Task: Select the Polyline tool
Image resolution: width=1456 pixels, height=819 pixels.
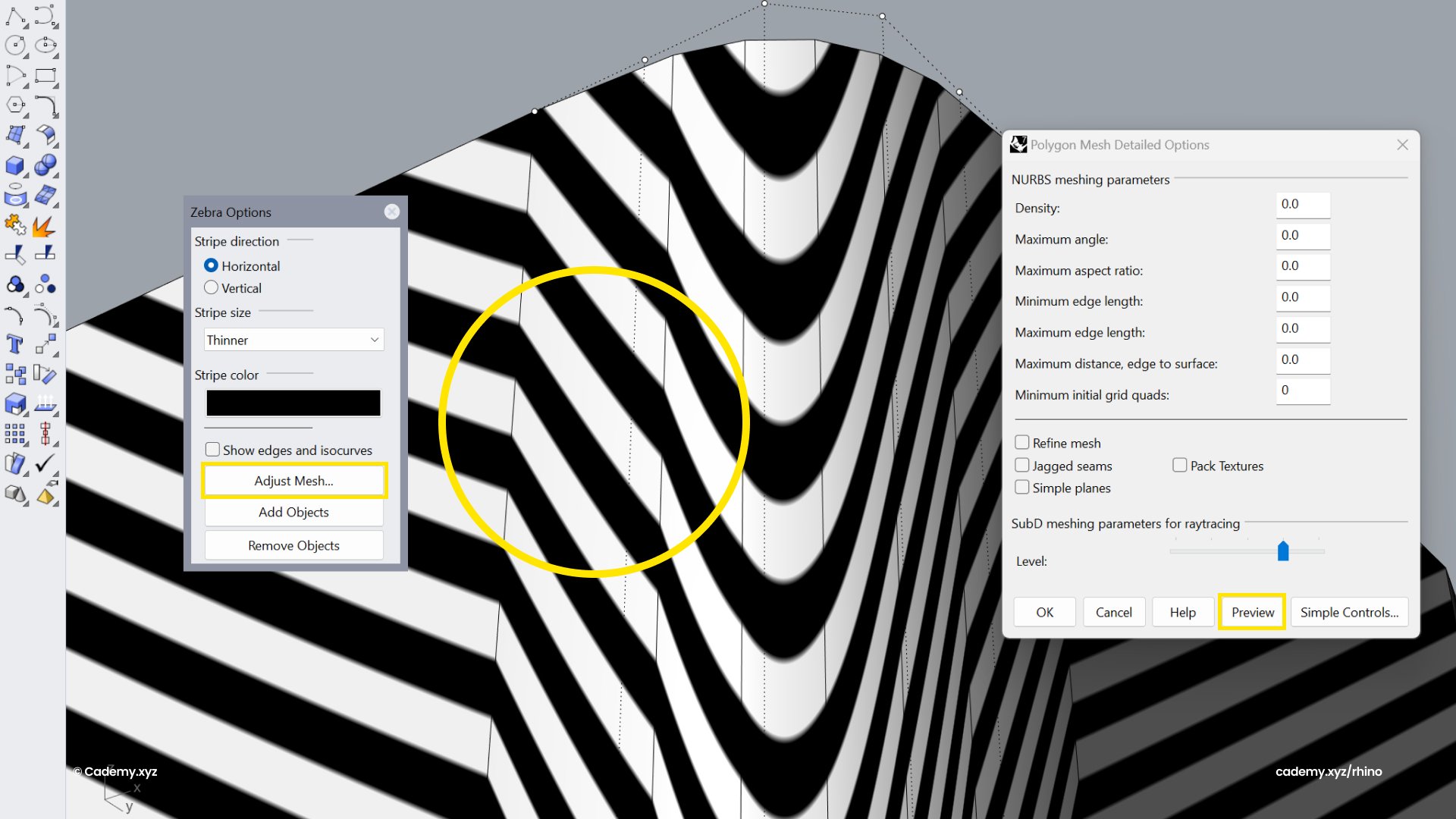Action: click(15, 15)
